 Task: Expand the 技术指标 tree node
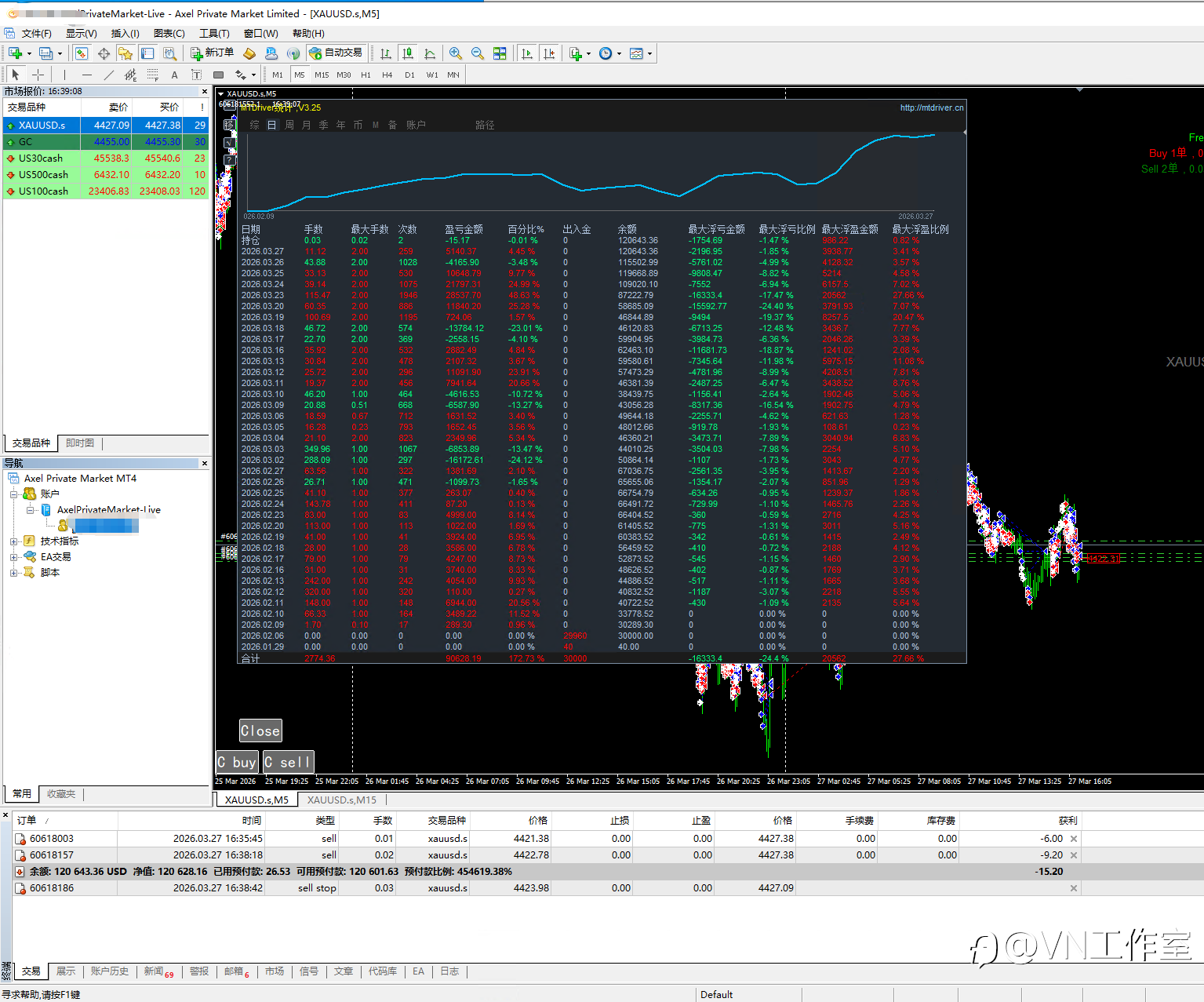(x=14, y=541)
